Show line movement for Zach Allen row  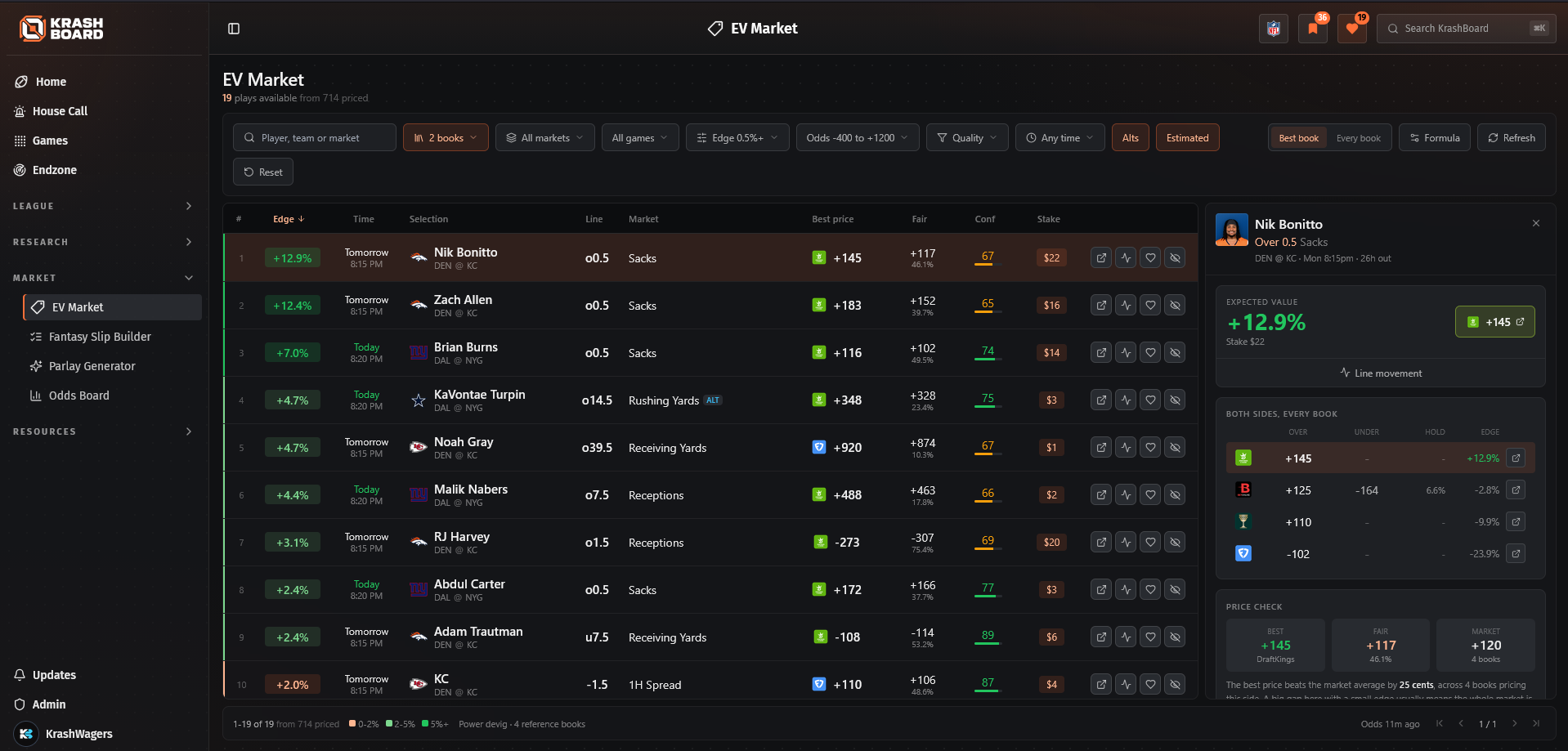pos(1126,306)
